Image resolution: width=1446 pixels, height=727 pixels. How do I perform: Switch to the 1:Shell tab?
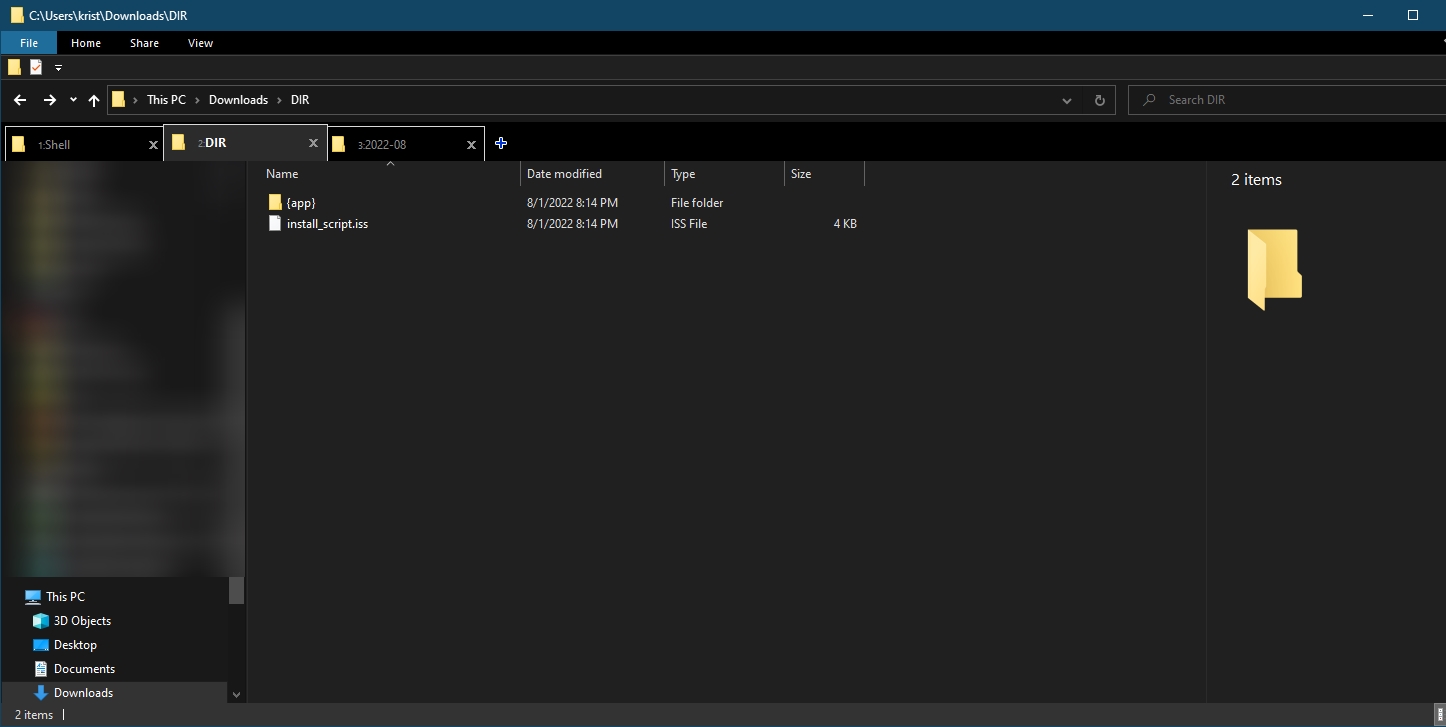click(x=84, y=144)
